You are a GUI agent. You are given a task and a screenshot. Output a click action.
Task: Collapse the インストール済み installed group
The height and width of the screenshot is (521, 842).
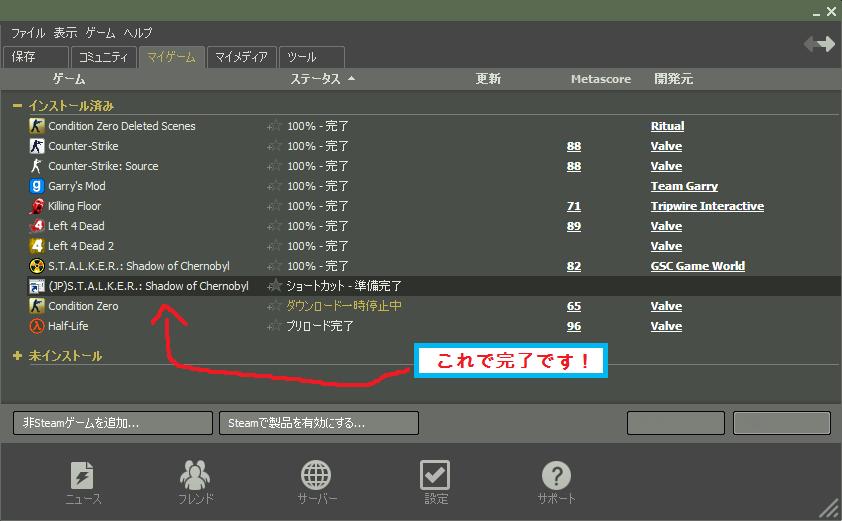pyautogui.click(x=17, y=106)
